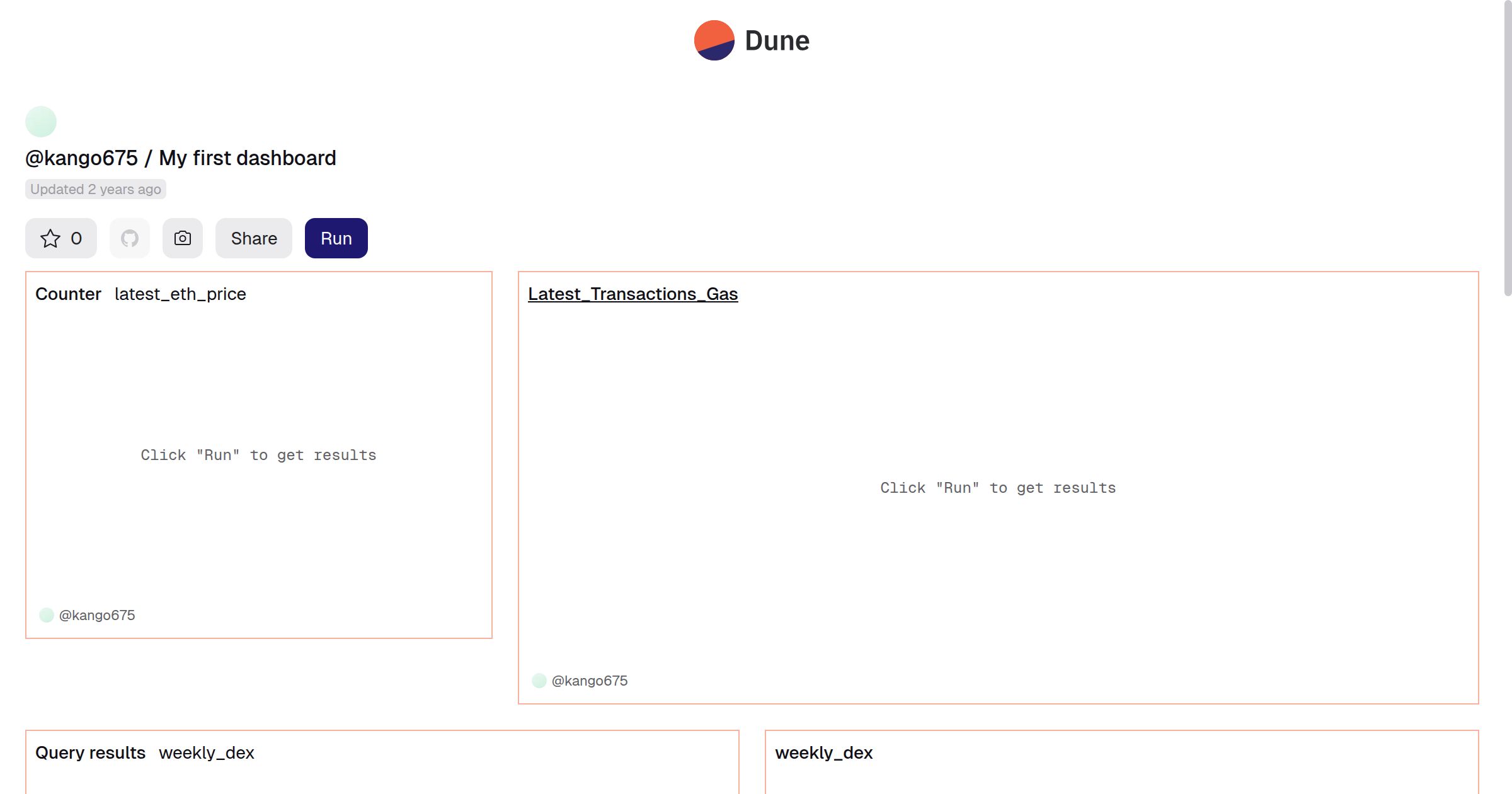The width and height of the screenshot is (1512, 794).
Task: Click the star count number 0
Action: (76, 238)
